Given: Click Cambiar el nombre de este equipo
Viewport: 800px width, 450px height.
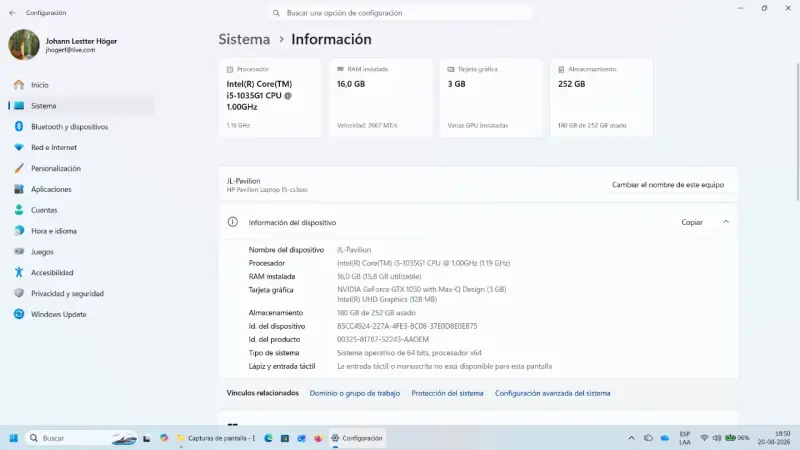Looking at the screenshot, I should pos(668,185).
